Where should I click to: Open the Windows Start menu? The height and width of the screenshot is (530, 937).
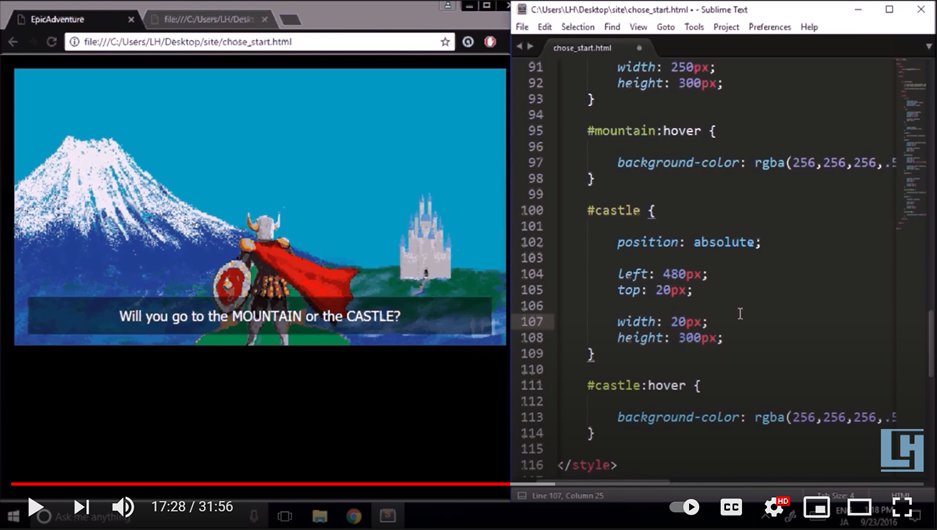[x=13, y=516]
